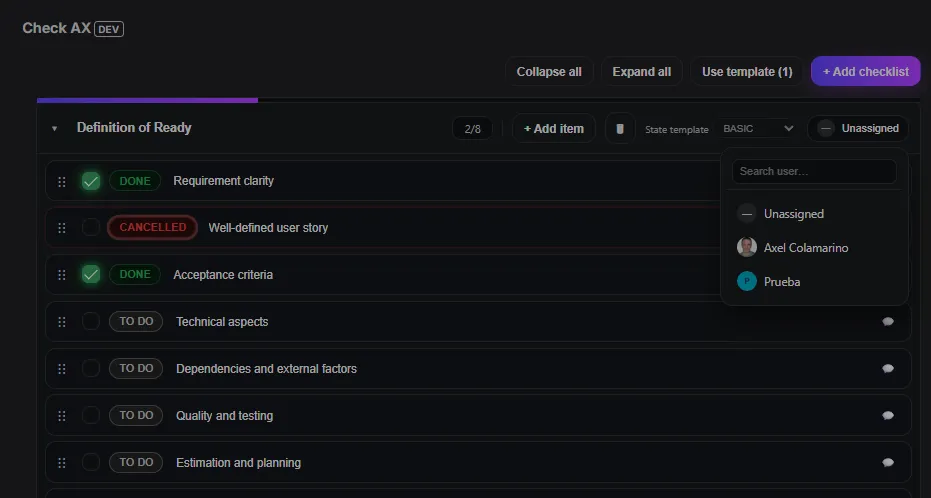Change the TO DO status of Quality and testing
Viewport: 931px width, 498px height.
136,415
